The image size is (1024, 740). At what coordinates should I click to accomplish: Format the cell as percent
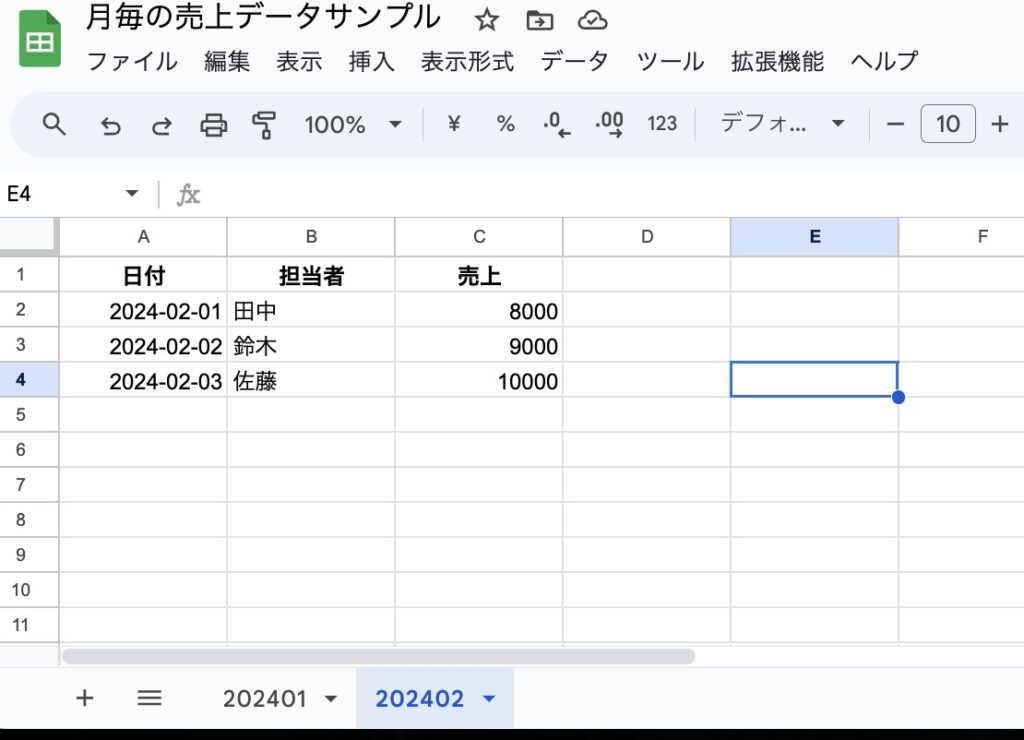point(505,124)
